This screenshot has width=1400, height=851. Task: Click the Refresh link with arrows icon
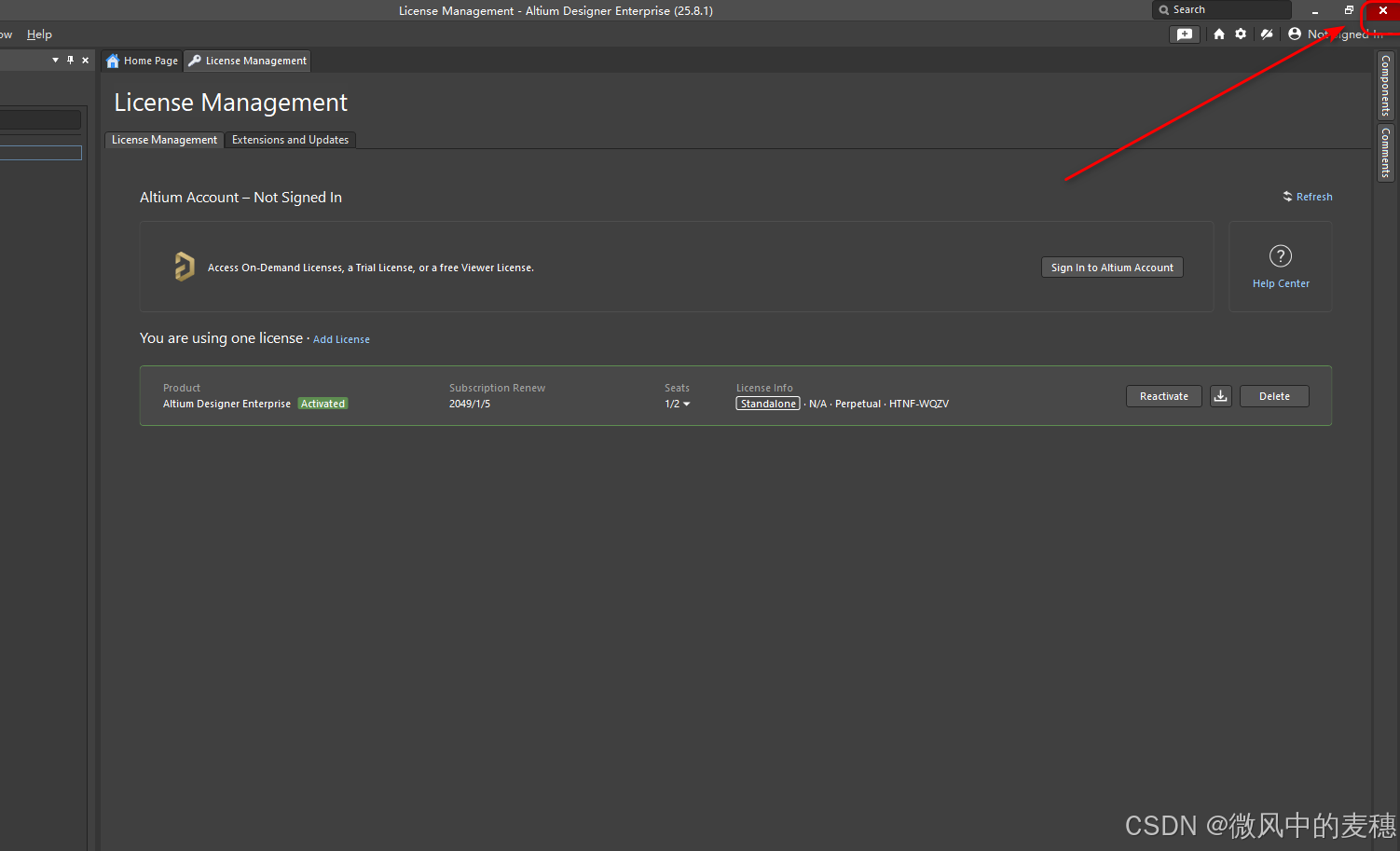(1308, 197)
